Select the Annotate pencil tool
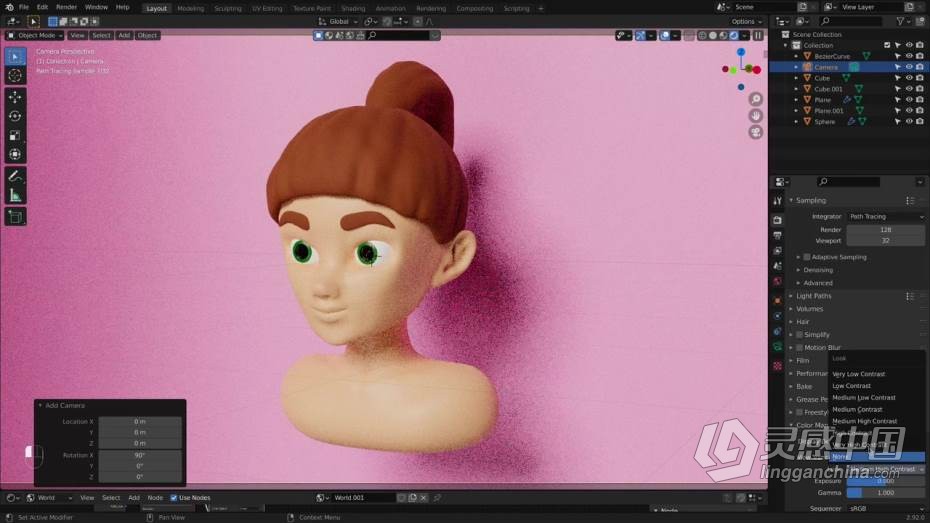 pos(15,176)
